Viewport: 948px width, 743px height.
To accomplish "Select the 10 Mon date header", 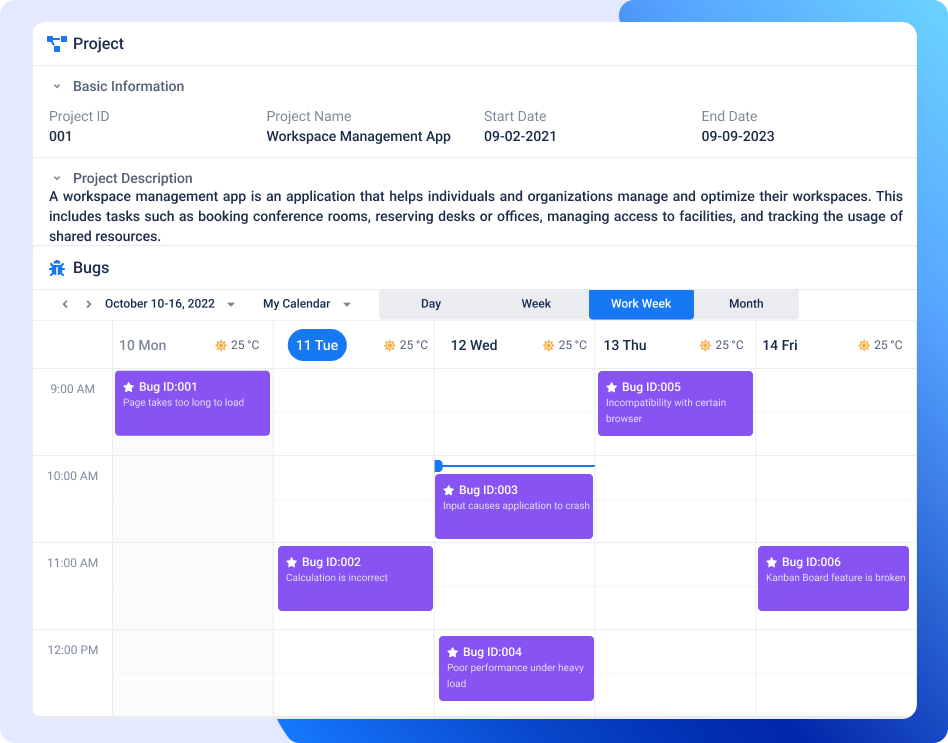I will tap(143, 345).
